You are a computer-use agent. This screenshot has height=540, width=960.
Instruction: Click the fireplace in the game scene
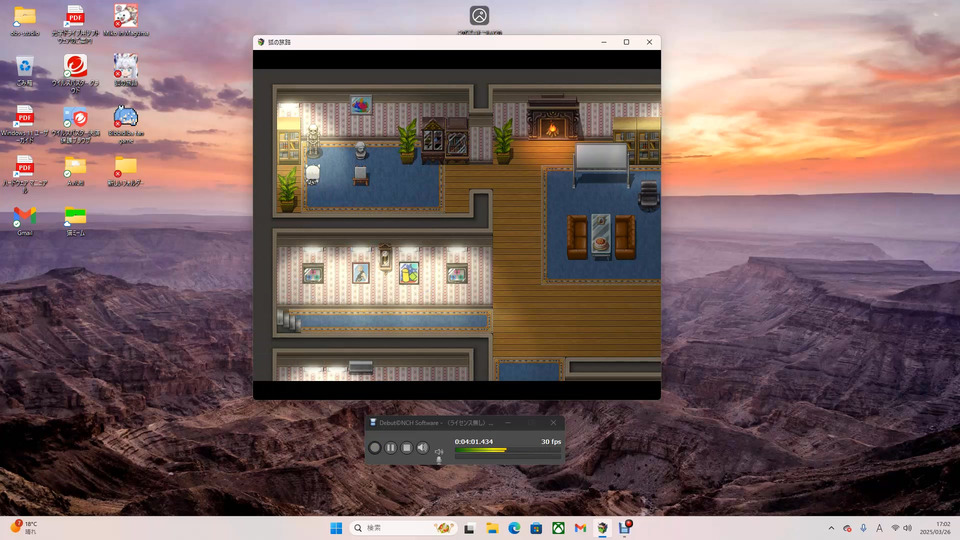click(552, 120)
